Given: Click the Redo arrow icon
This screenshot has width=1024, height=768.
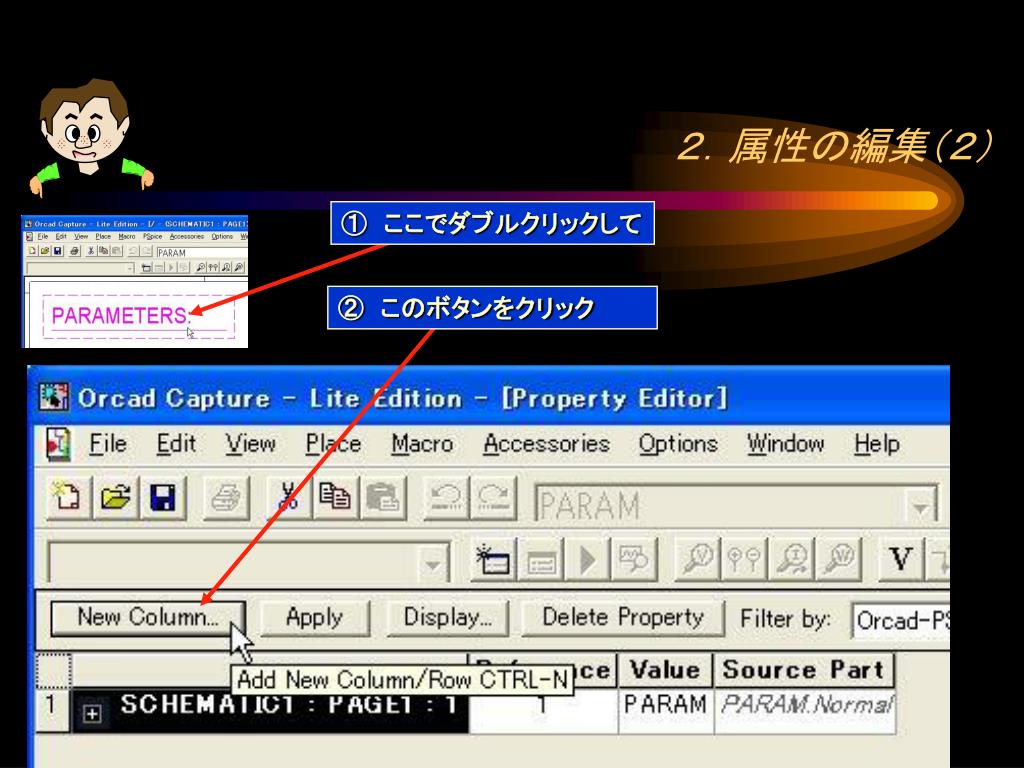Looking at the screenshot, I should (x=494, y=499).
